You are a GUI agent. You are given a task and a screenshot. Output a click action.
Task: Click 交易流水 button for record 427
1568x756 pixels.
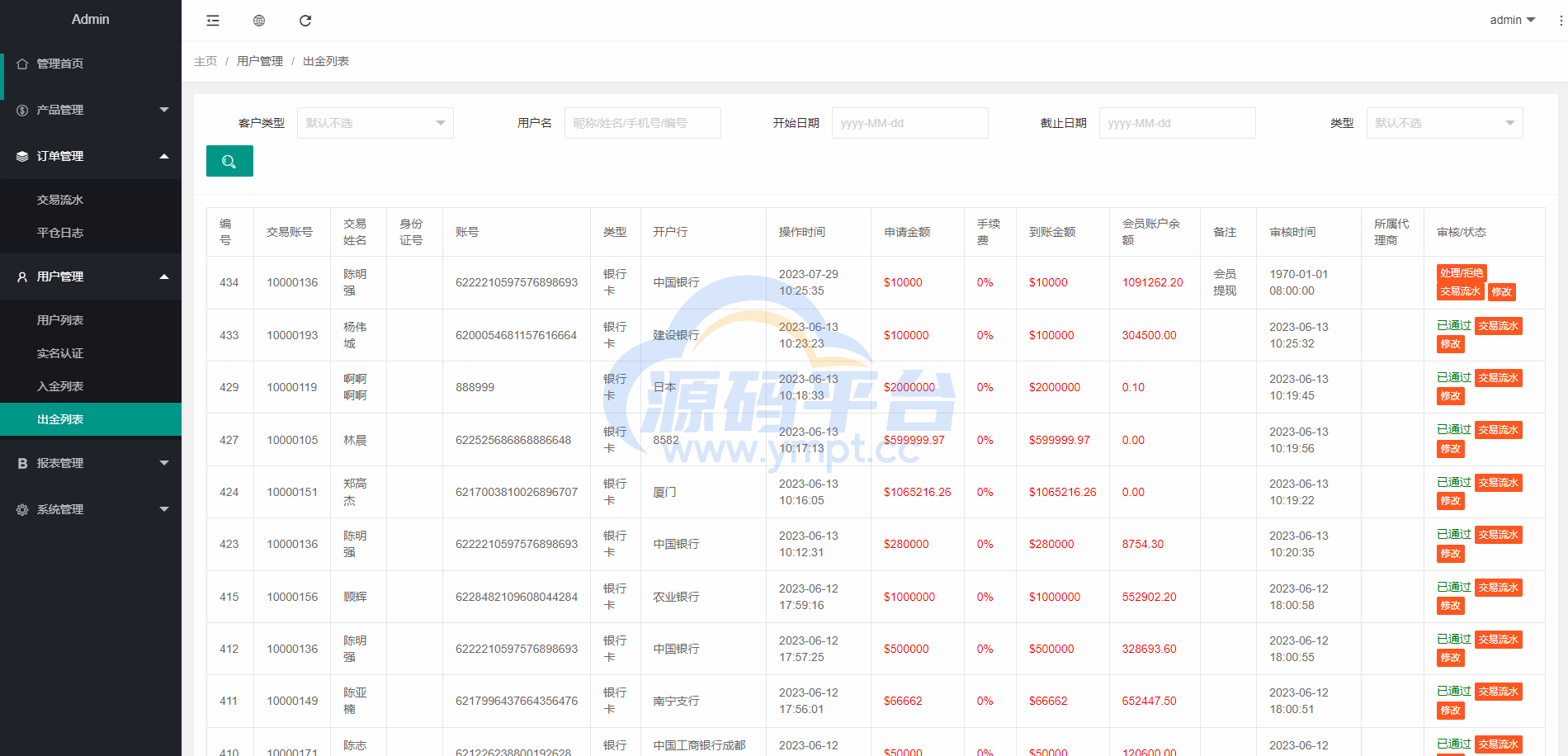[1499, 430]
